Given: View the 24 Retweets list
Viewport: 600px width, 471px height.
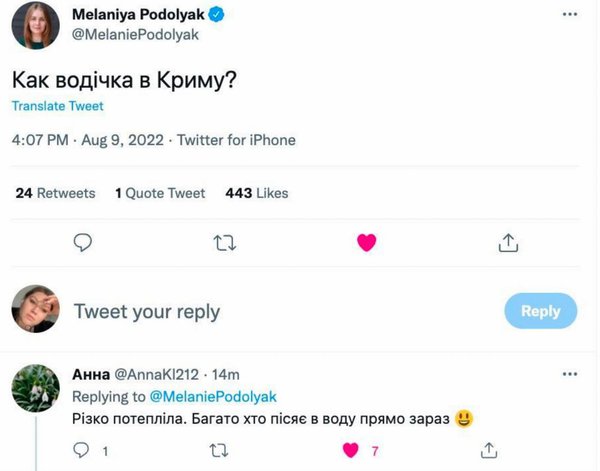Looking at the screenshot, I should [x=56, y=193].
